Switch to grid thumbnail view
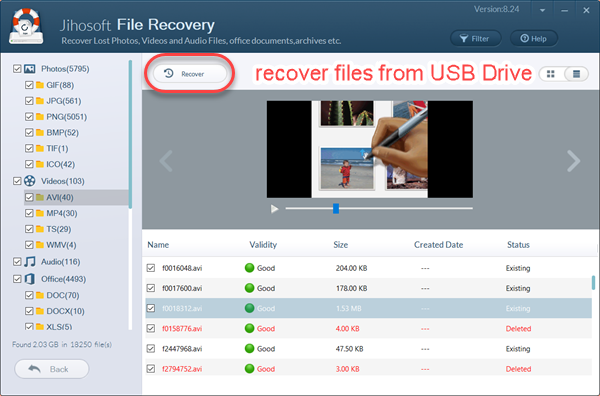600x396 pixels. tap(551, 74)
